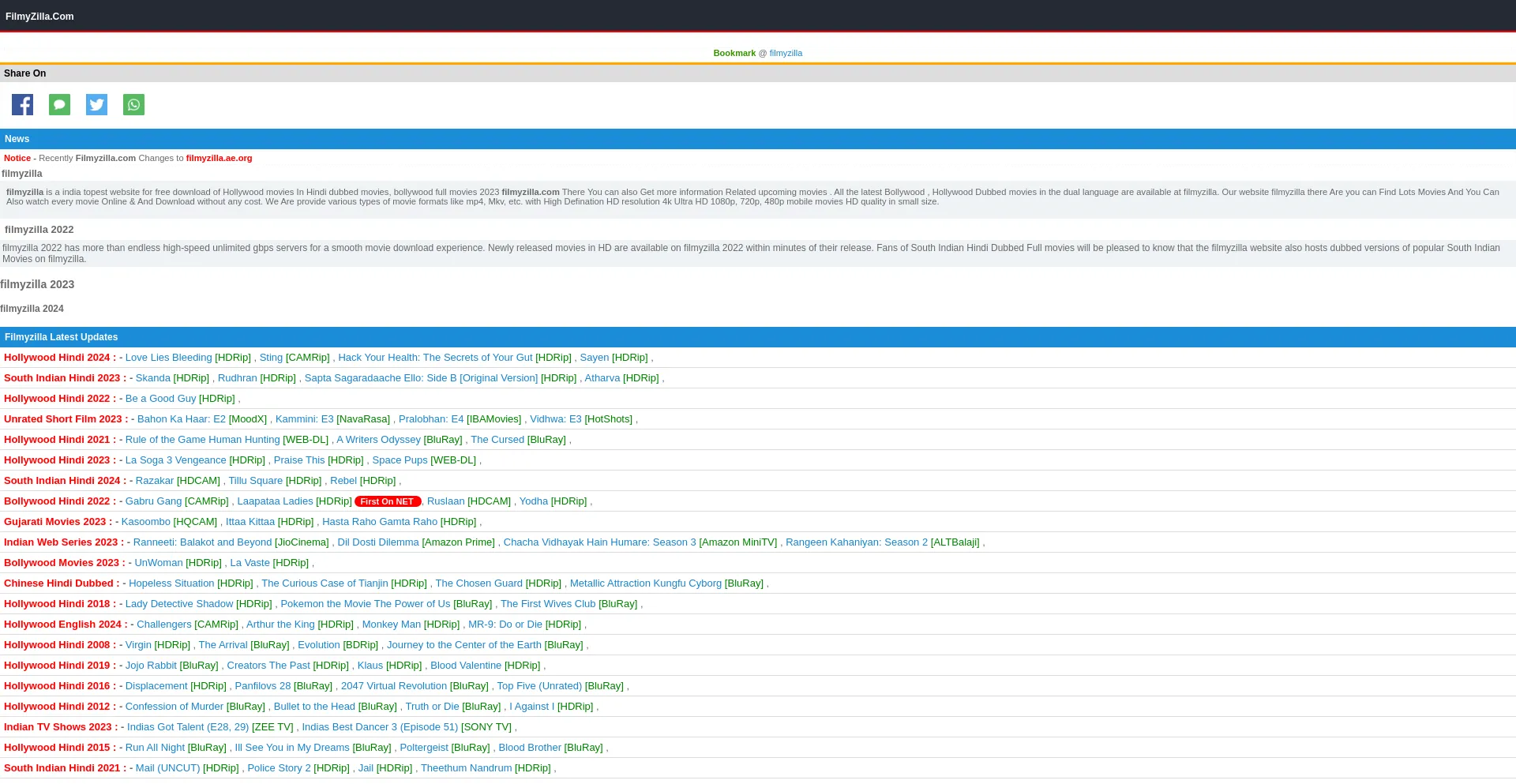Open 2047 Virtual Revolution link

click(394, 686)
